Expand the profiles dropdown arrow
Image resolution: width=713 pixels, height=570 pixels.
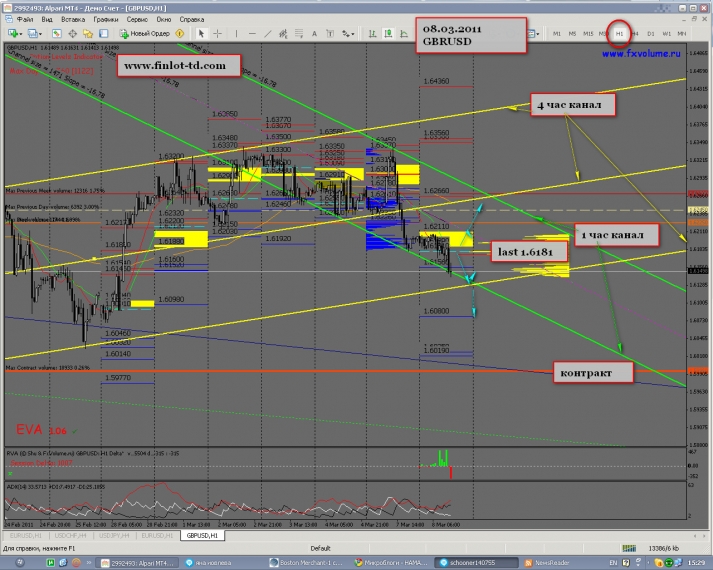[40, 34]
